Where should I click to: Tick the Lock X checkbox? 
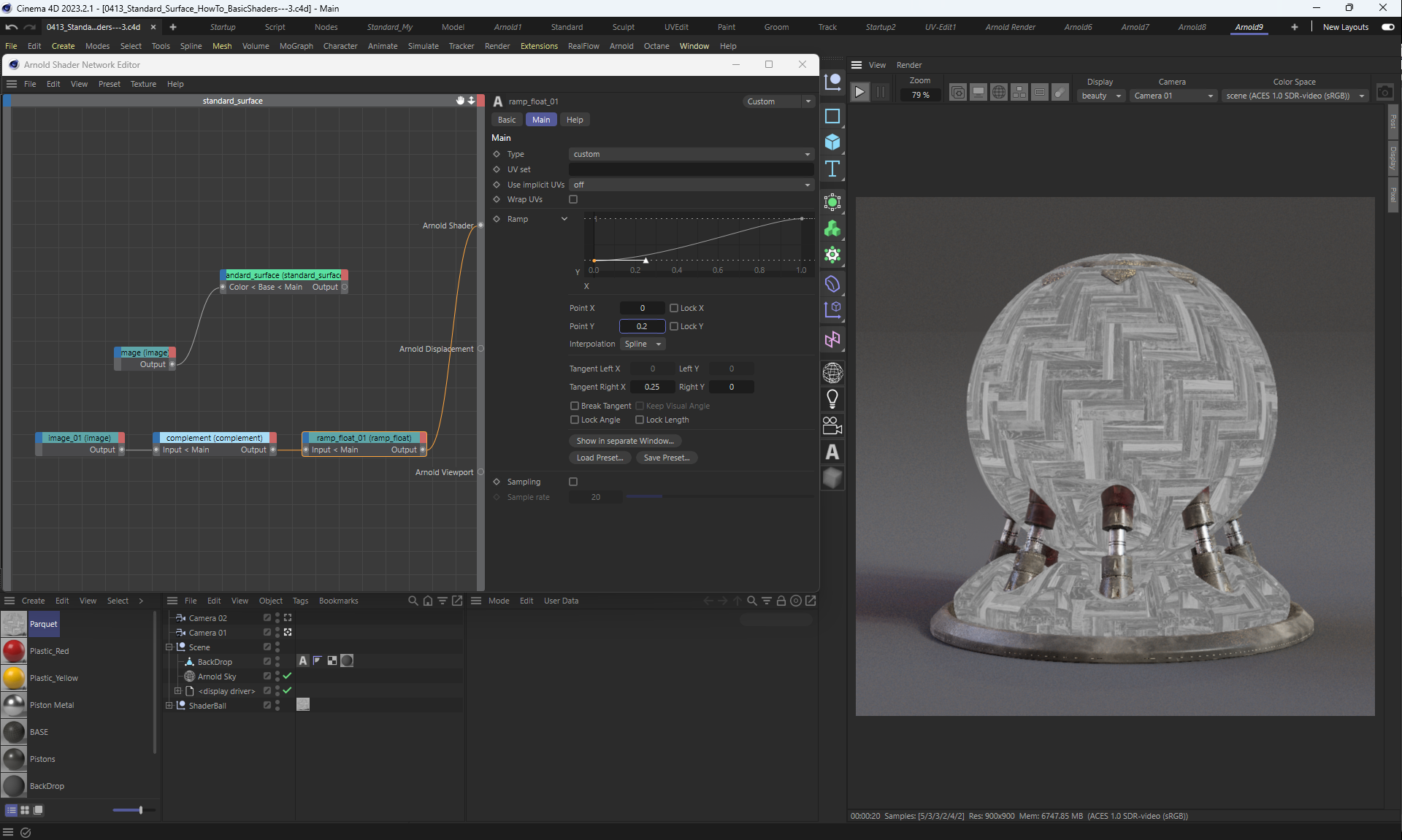(x=674, y=308)
